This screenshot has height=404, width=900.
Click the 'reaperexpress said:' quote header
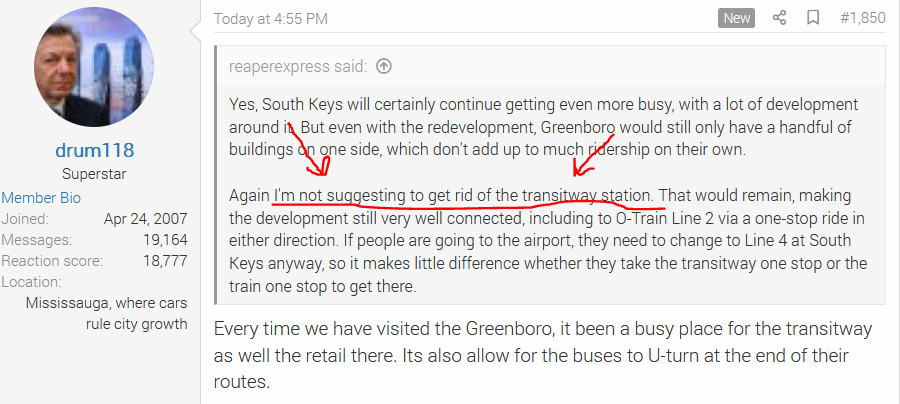[x=297, y=66]
